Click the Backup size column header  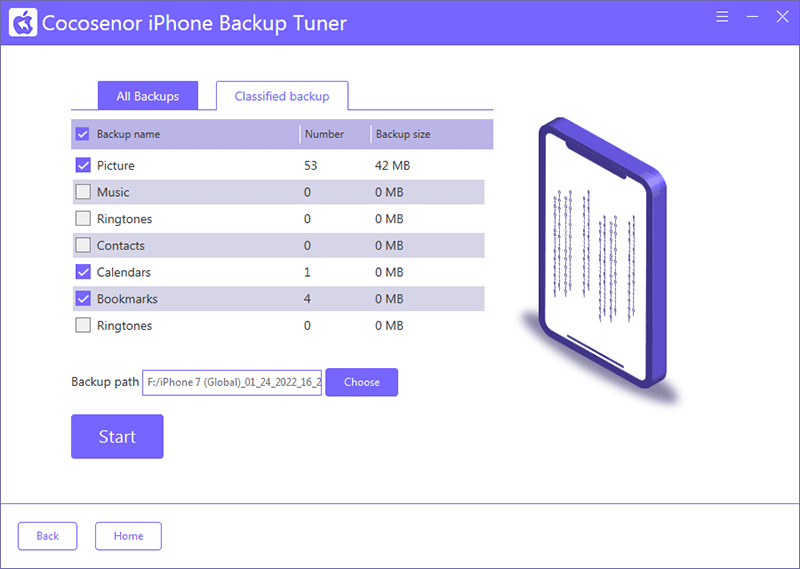pyautogui.click(x=403, y=134)
